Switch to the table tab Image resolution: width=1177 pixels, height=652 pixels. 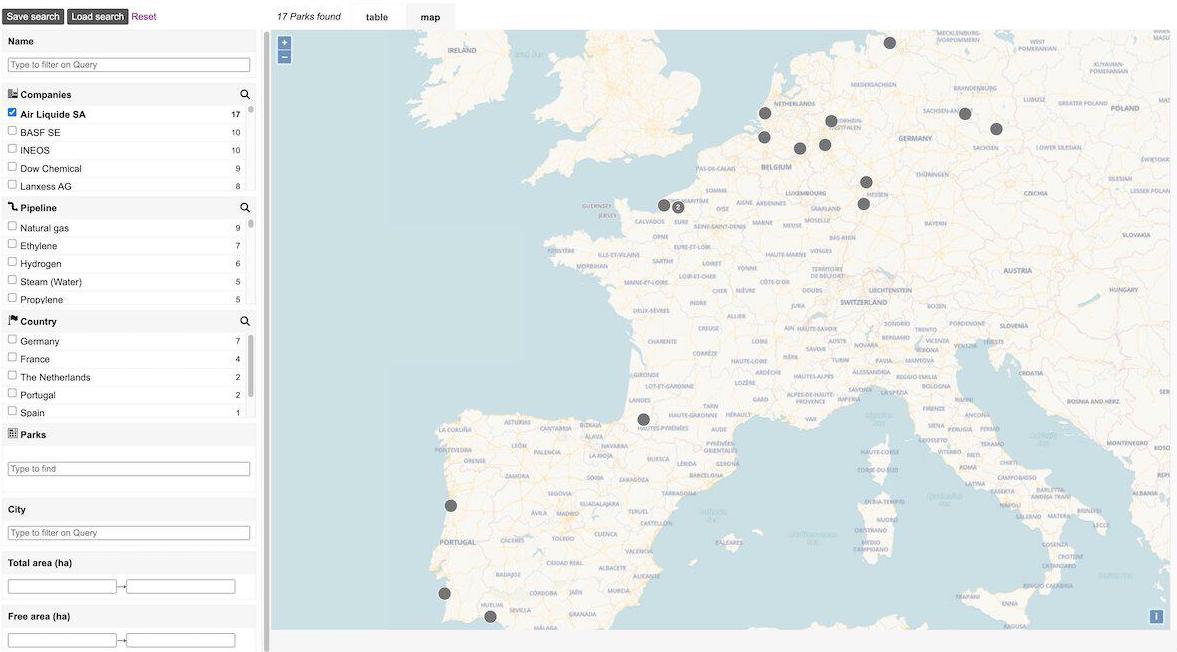pos(375,16)
